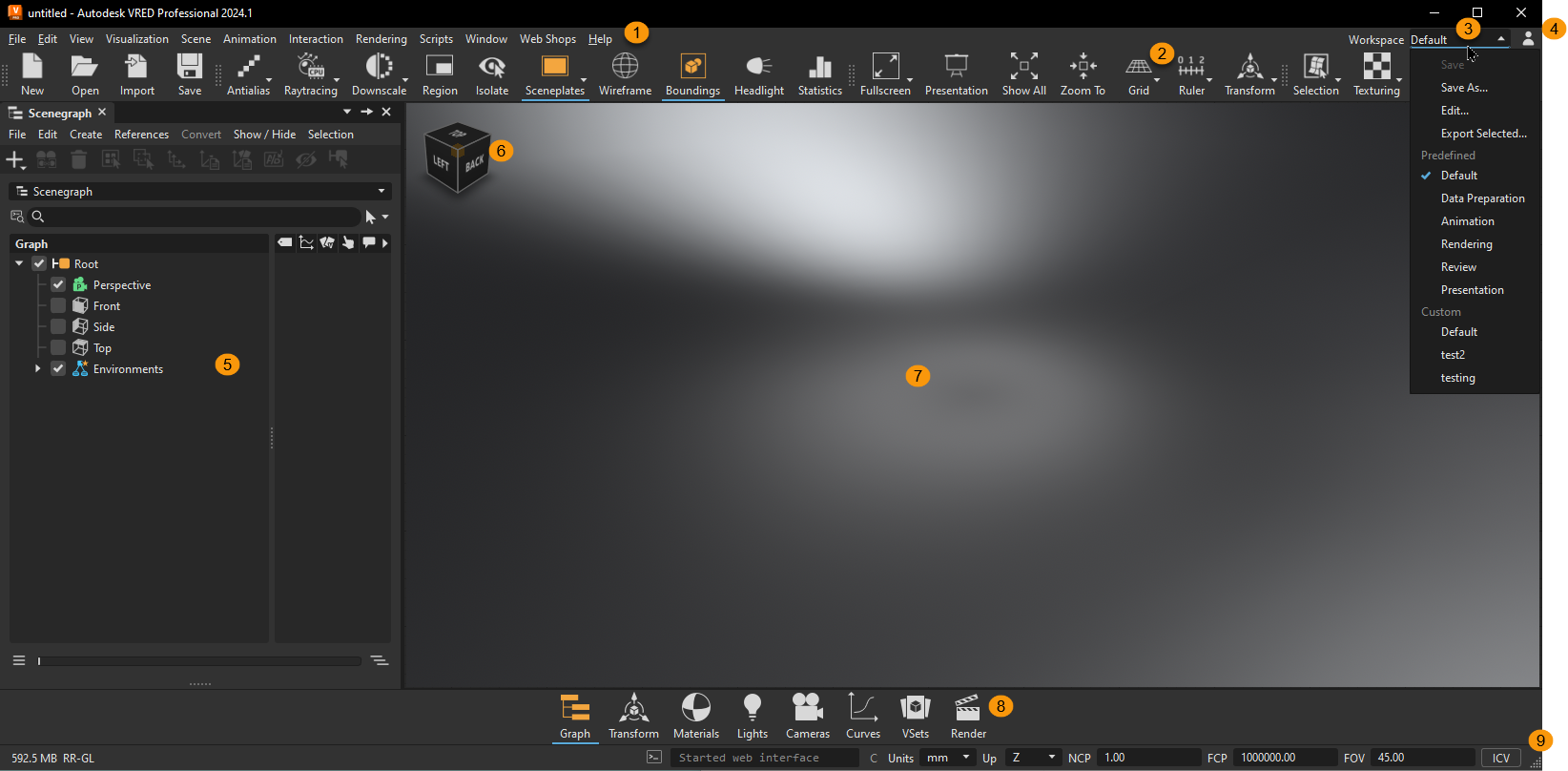
Task: Activate the Region render tool
Action: point(440,74)
